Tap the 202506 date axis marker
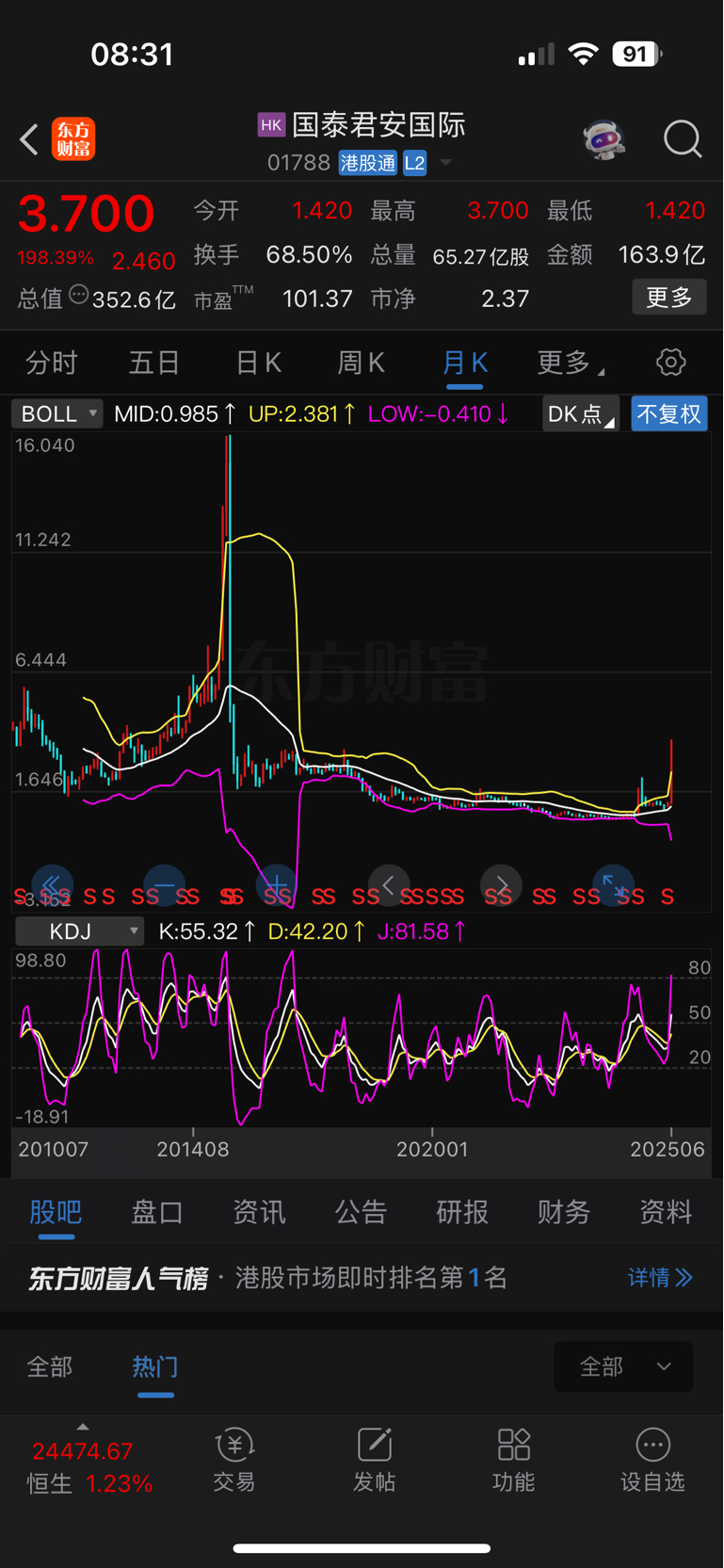Viewport: 724px width, 1568px height. pyautogui.click(x=667, y=1149)
